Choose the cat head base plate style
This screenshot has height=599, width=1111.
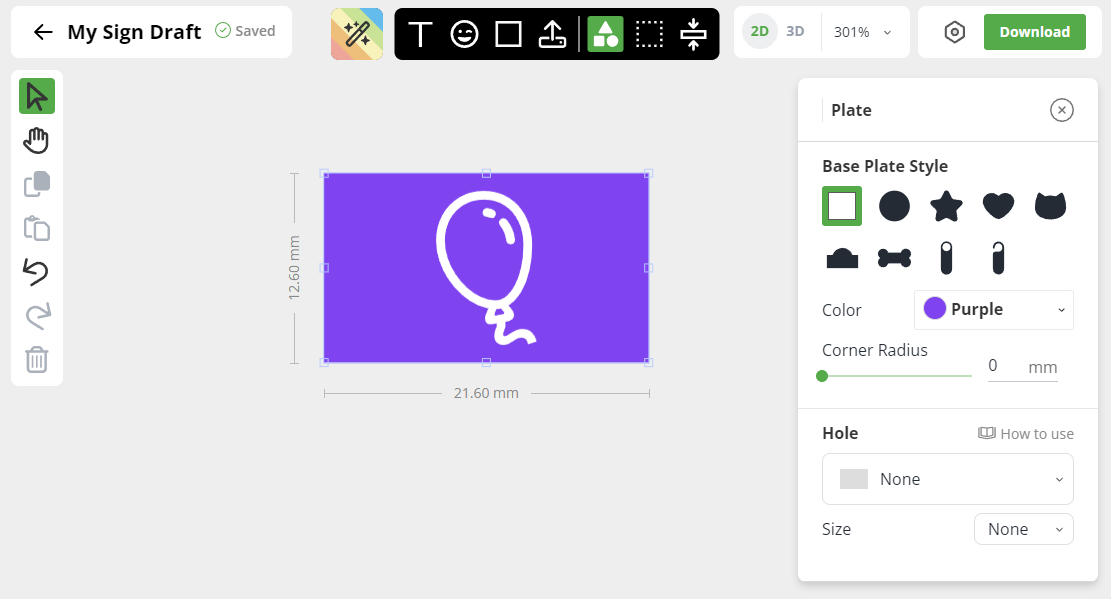point(1050,206)
